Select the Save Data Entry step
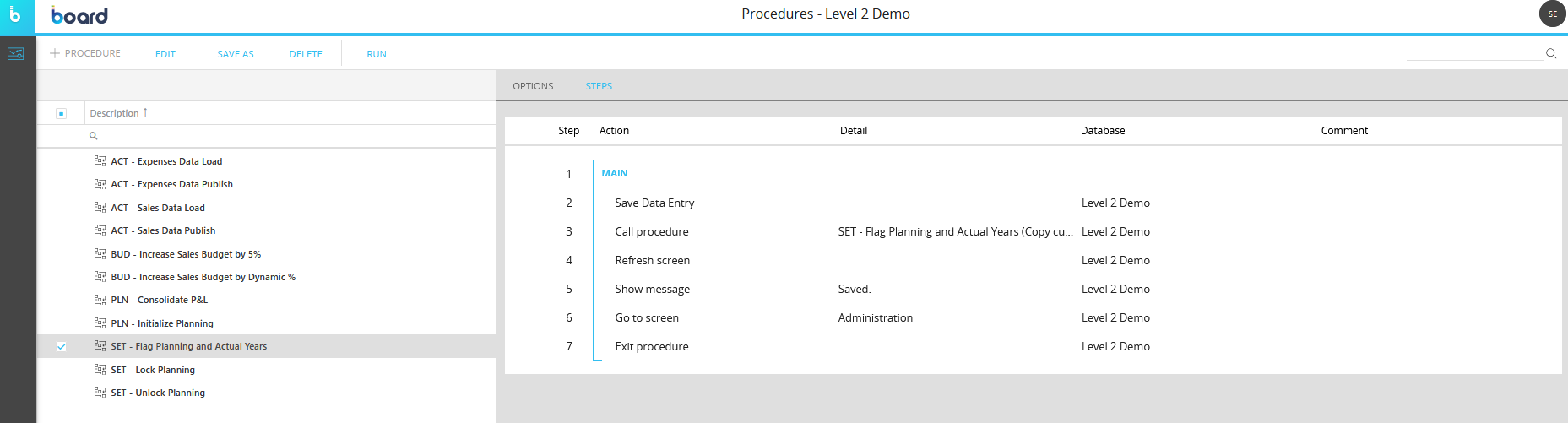 coord(654,203)
